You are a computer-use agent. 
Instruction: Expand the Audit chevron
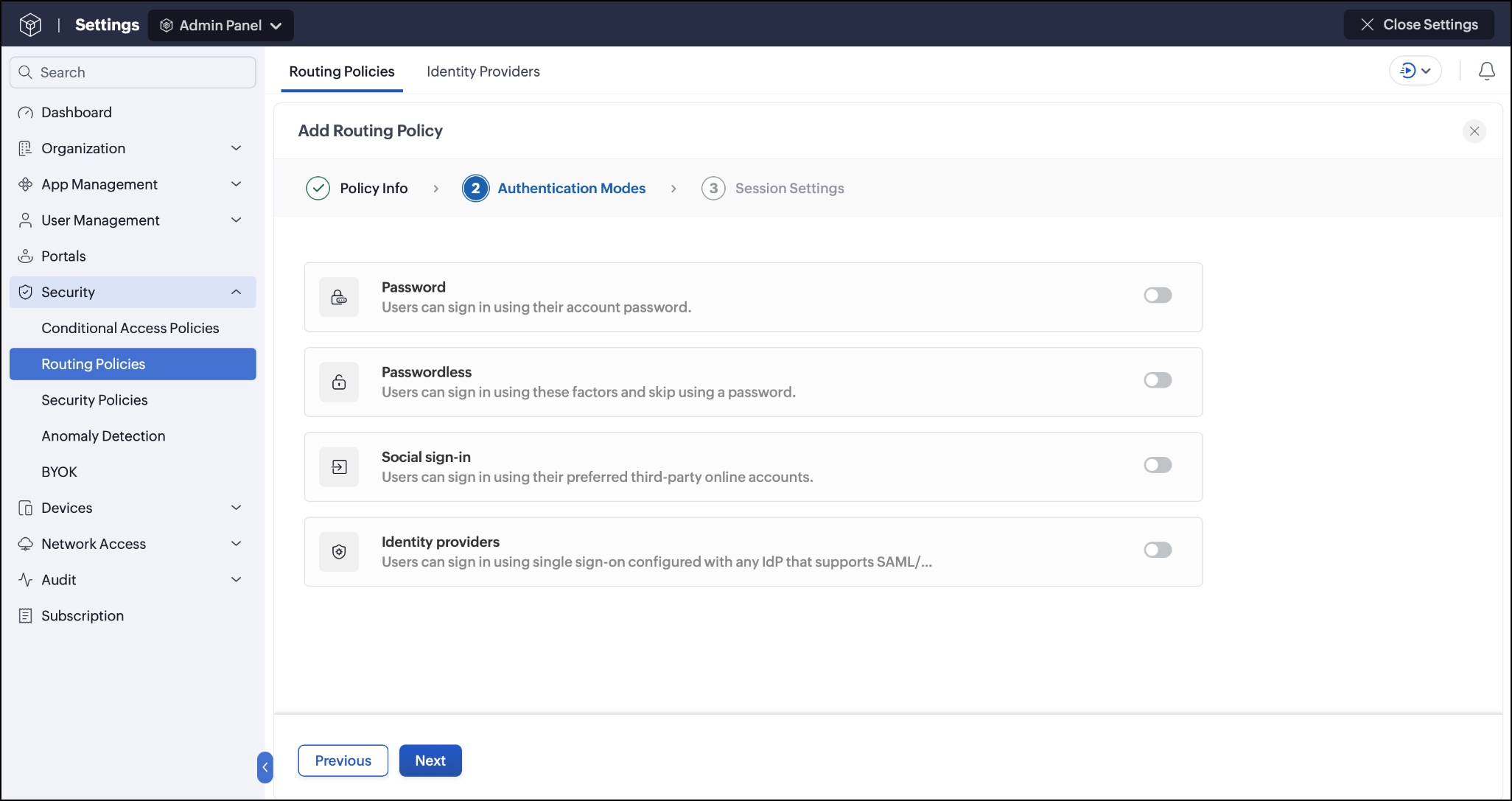coord(236,580)
